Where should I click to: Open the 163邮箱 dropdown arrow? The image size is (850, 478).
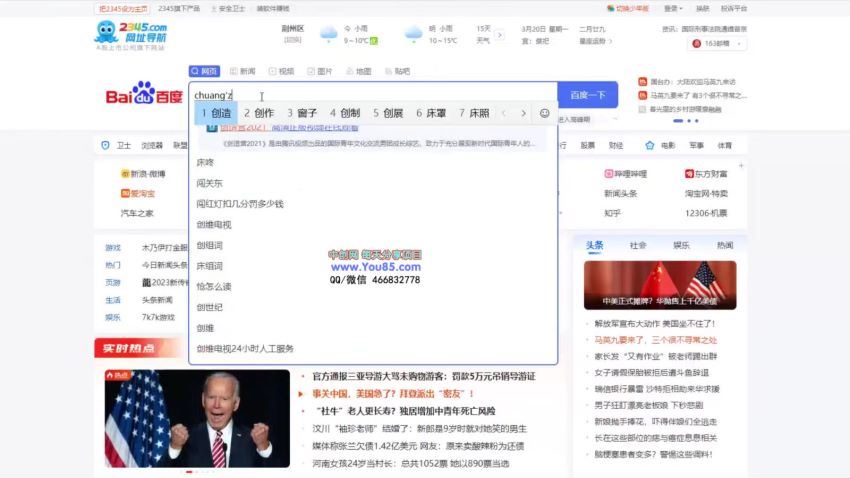tap(739, 43)
